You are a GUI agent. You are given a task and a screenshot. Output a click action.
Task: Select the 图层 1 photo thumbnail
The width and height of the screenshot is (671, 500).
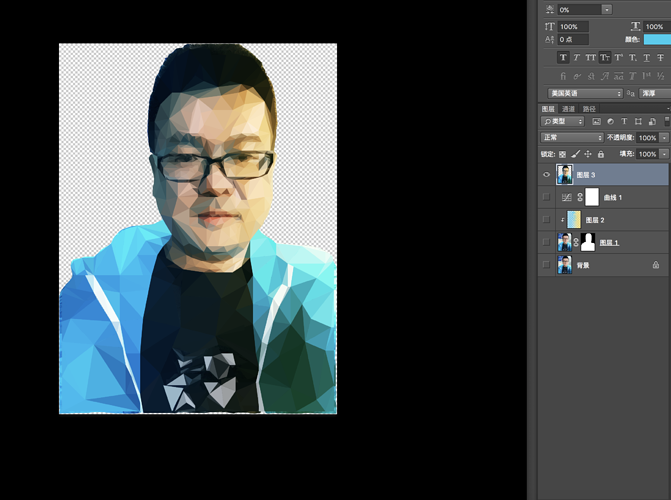[564, 242]
